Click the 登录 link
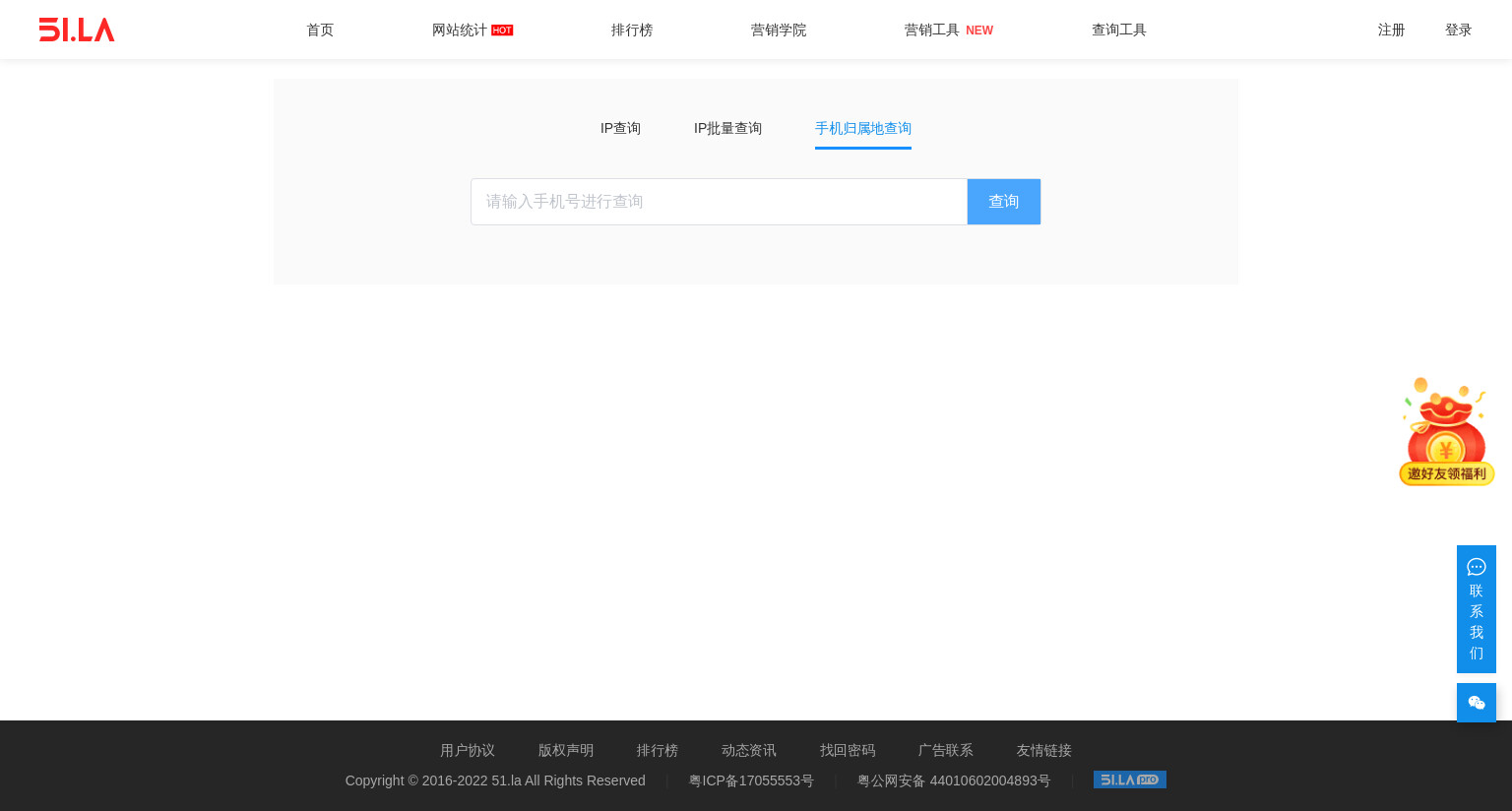The height and width of the screenshot is (811, 1512). [x=1458, y=31]
